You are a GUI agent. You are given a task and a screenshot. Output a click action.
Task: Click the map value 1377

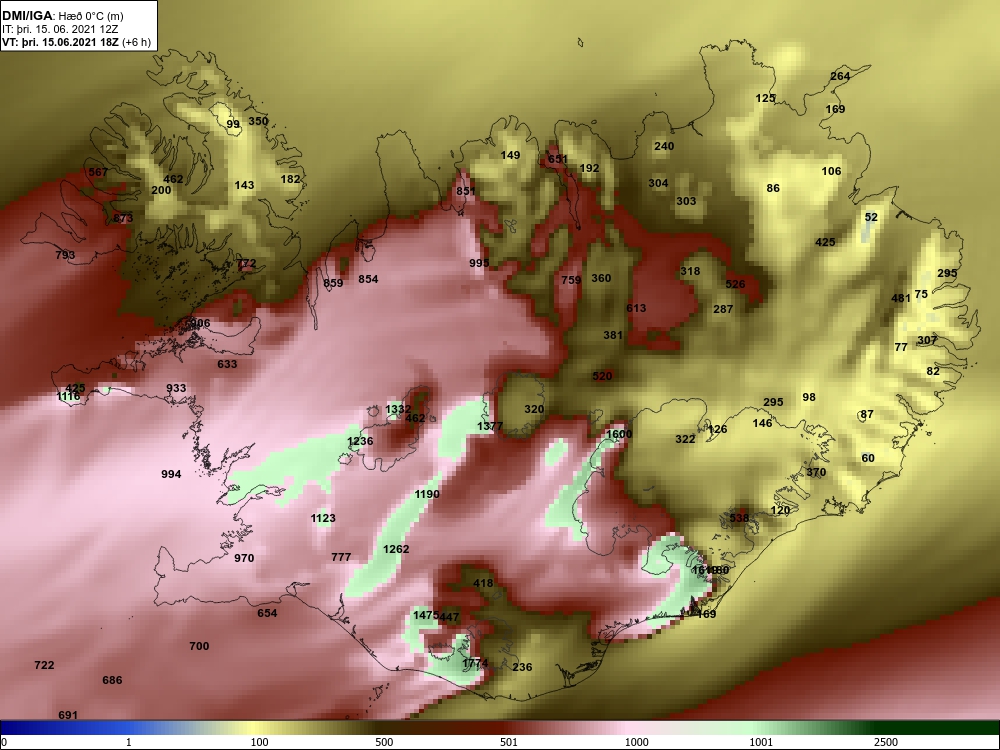click(490, 426)
